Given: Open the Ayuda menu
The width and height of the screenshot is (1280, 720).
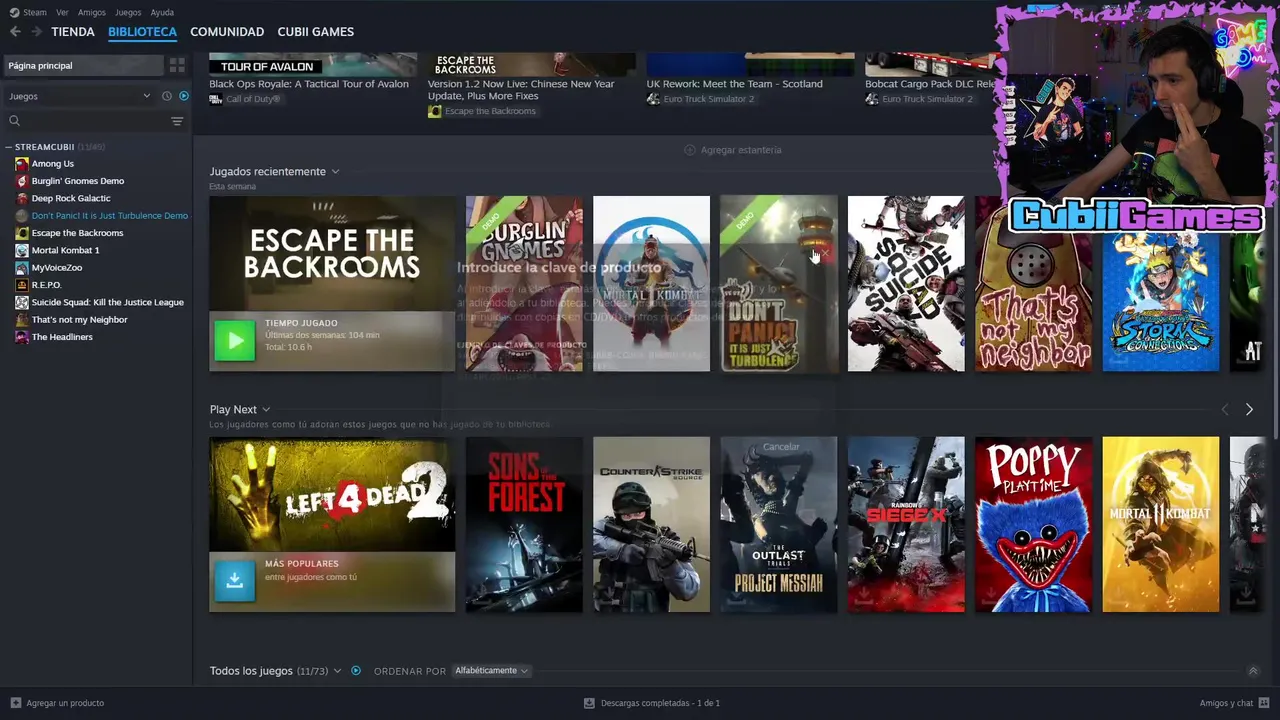Looking at the screenshot, I should click(x=162, y=13).
